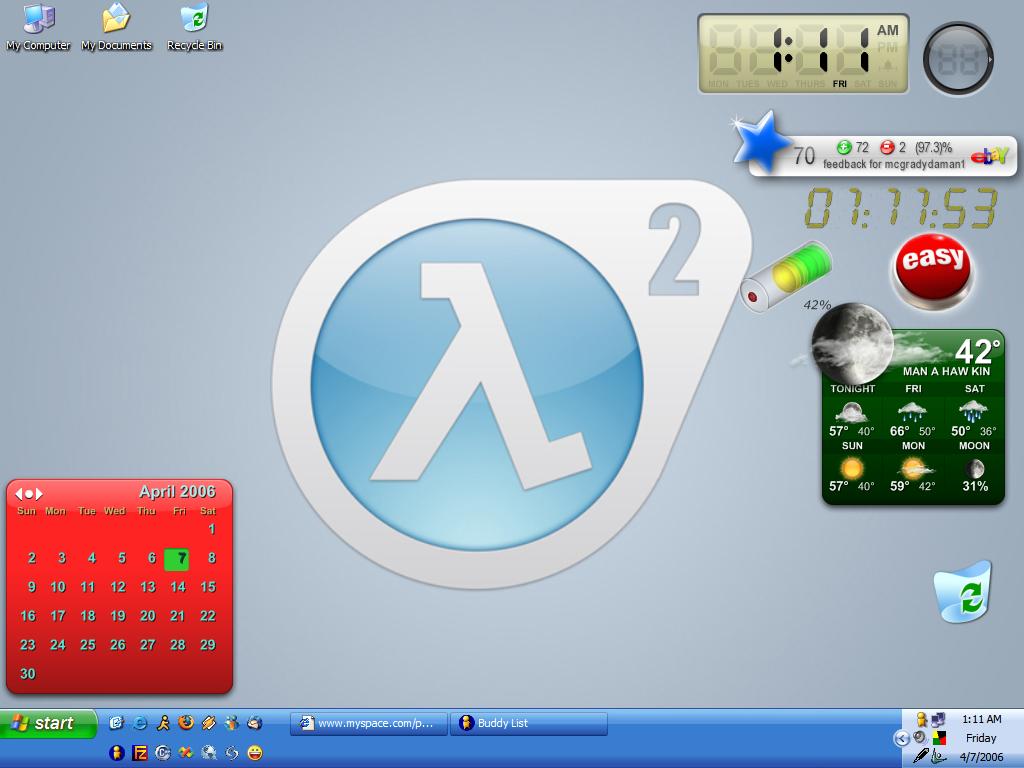Viewport: 1024px width, 768px height.
Task: Select the labeled Recycle Bin desktop shortcut
Action: [x=194, y=27]
